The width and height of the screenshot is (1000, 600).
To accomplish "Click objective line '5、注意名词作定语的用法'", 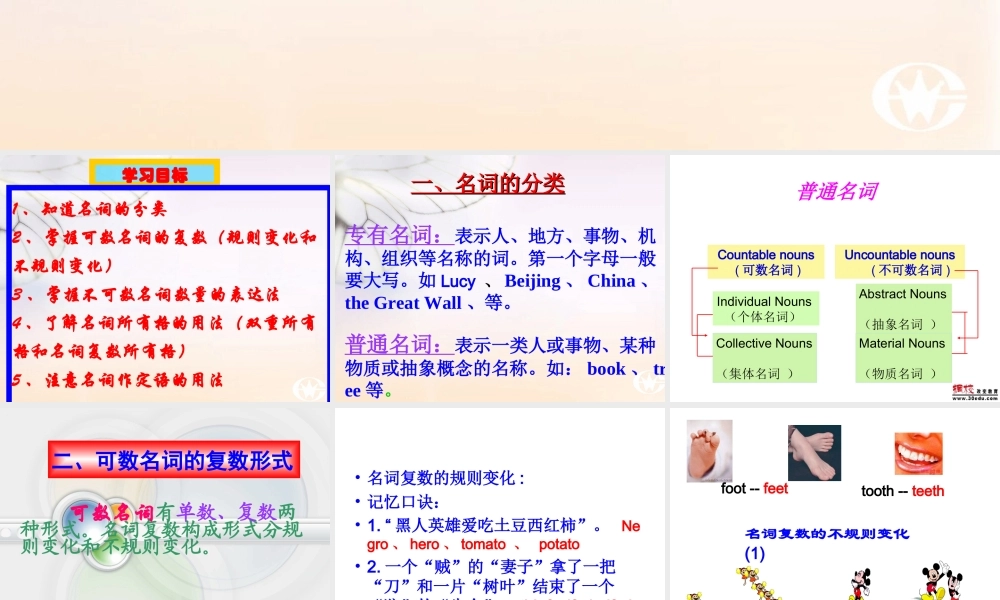I will pyautogui.click(x=118, y=380).
